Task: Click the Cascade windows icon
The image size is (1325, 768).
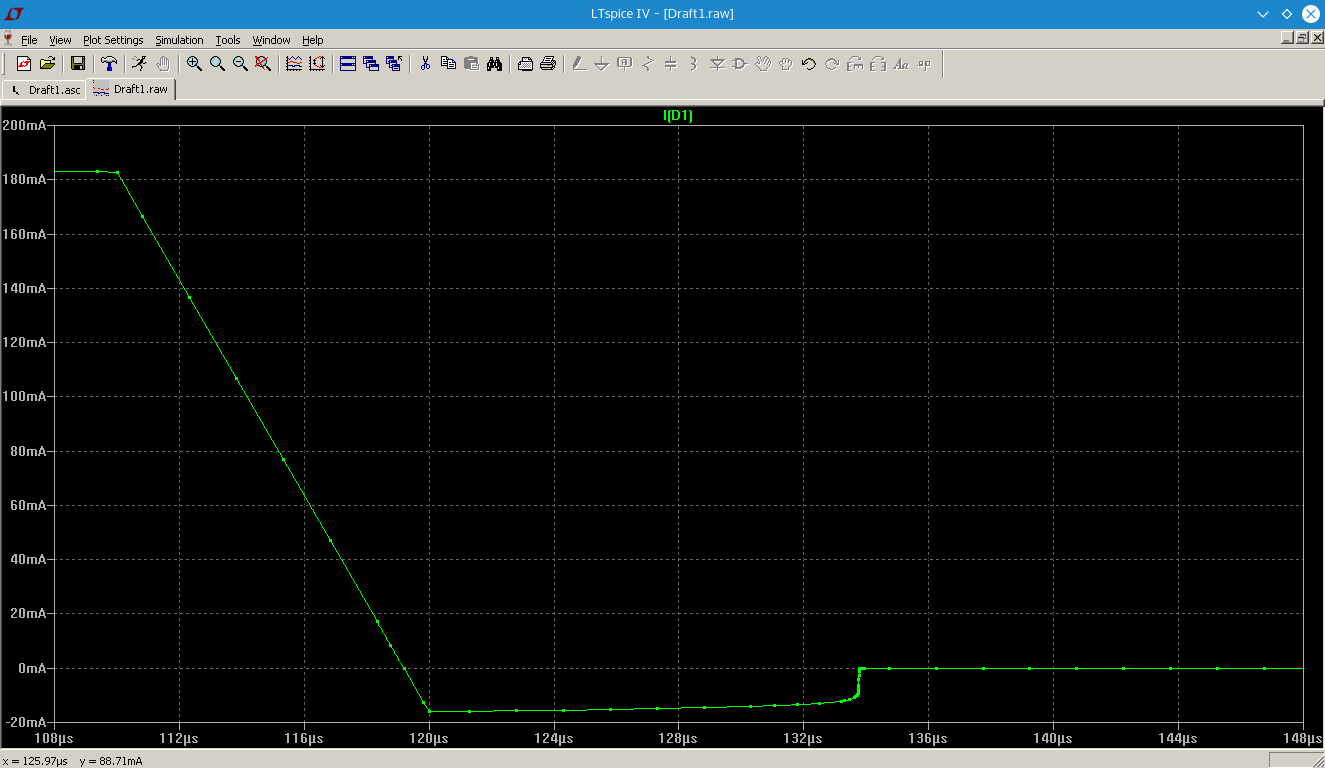Action: (371, 64)
